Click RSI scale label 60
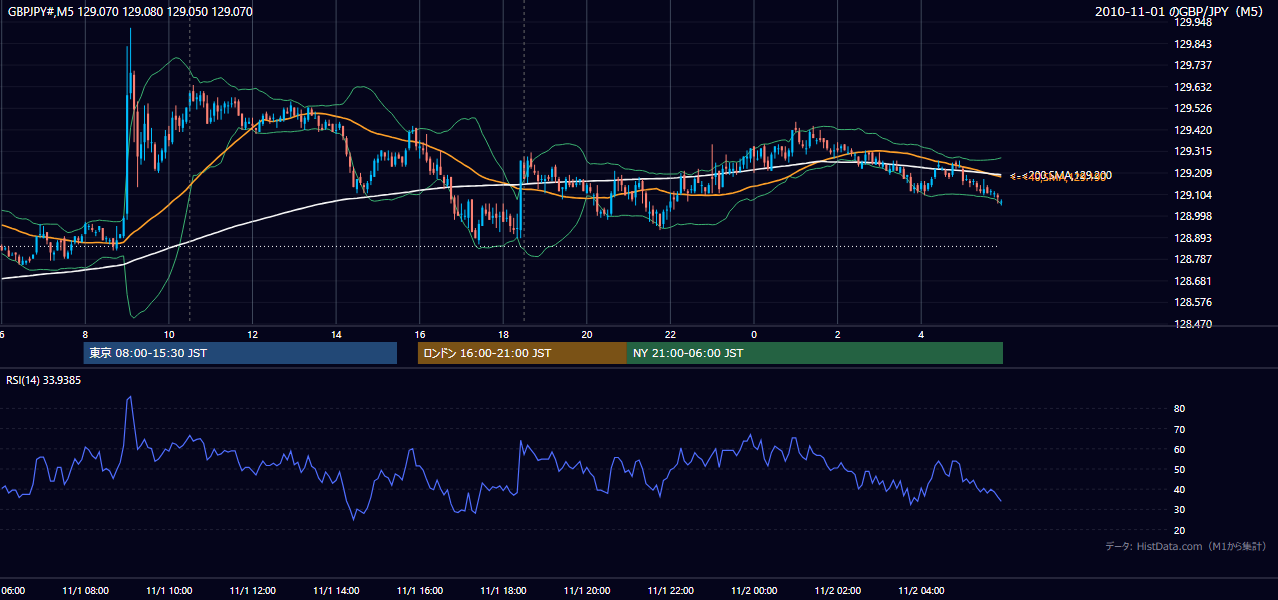Screen dimensions: 1278x600 [1180, 449]
